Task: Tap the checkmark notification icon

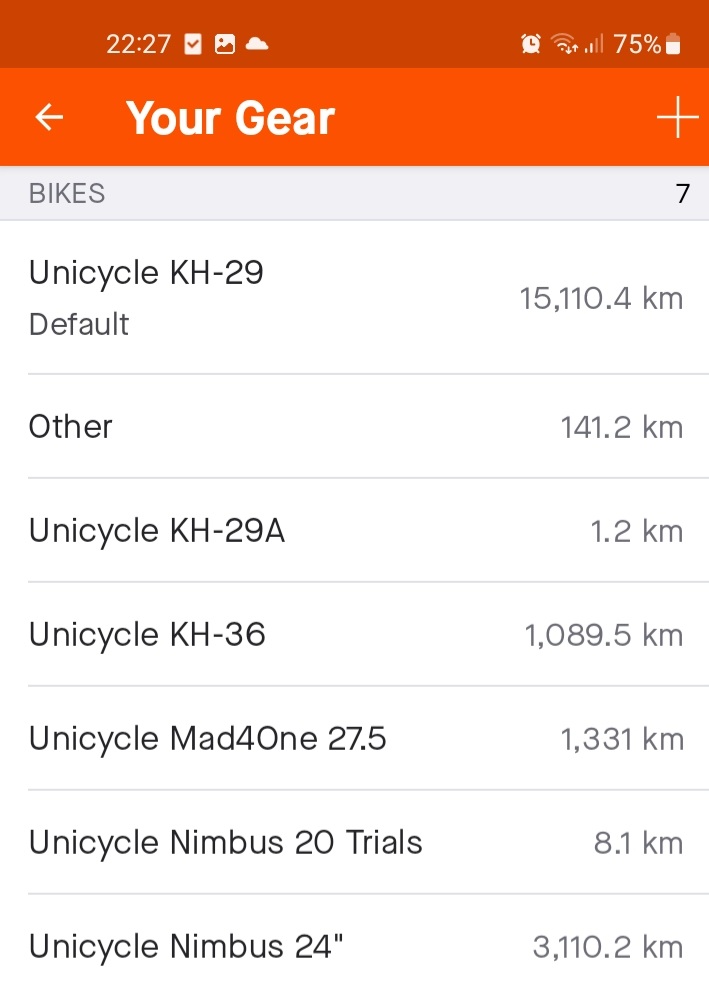Action: pos(194,44)
